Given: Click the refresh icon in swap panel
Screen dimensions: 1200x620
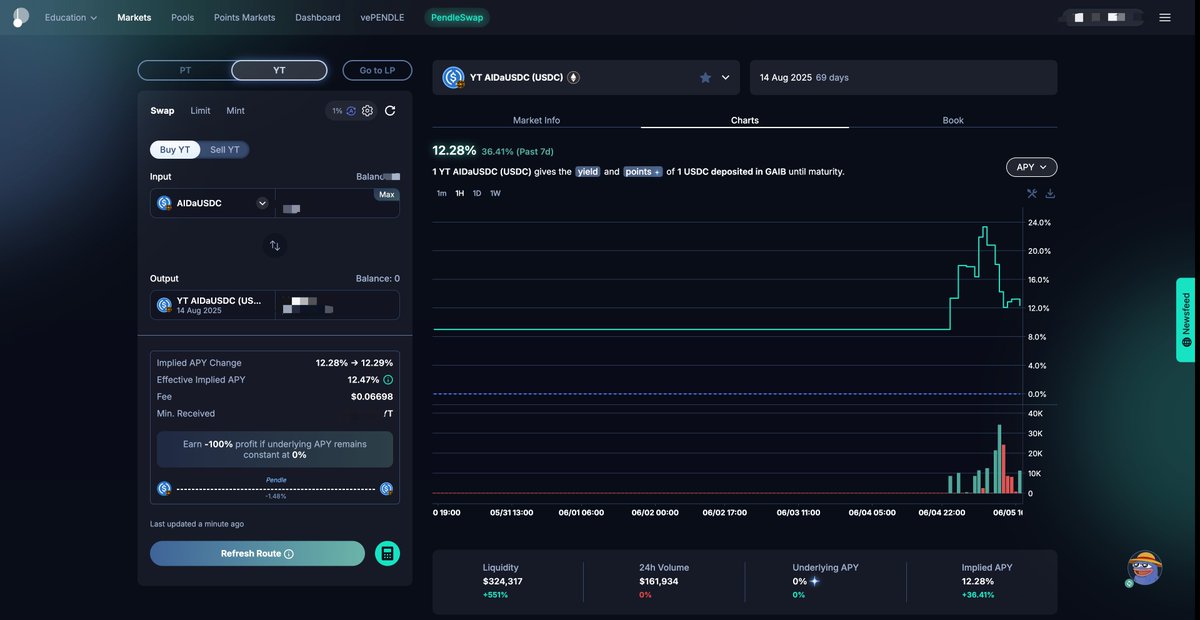Looking at the screenshot, I should coord(390,111).
